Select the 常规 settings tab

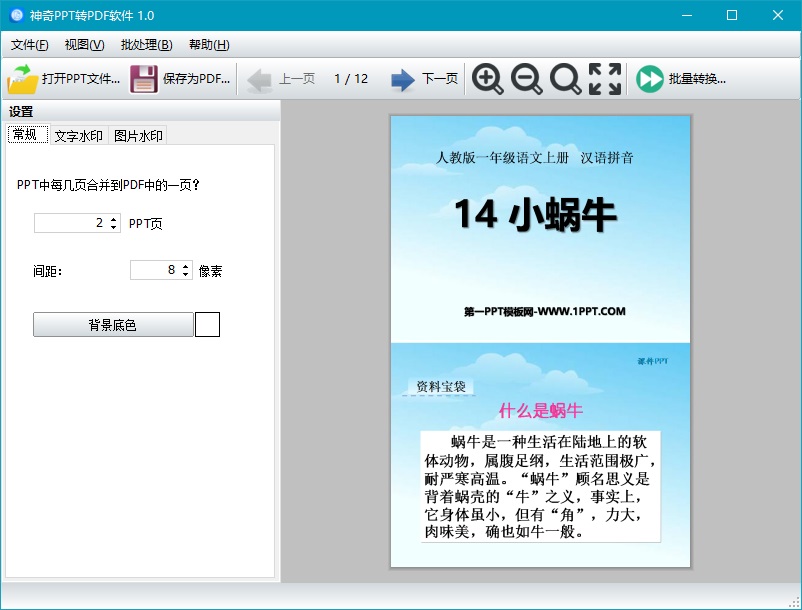(27, 134)
